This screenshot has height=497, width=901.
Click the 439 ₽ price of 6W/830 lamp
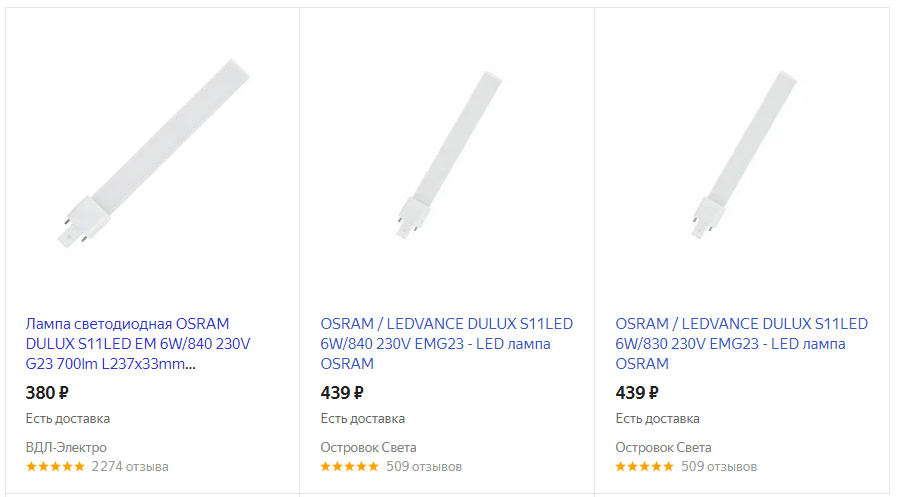(x=637, y=393)
